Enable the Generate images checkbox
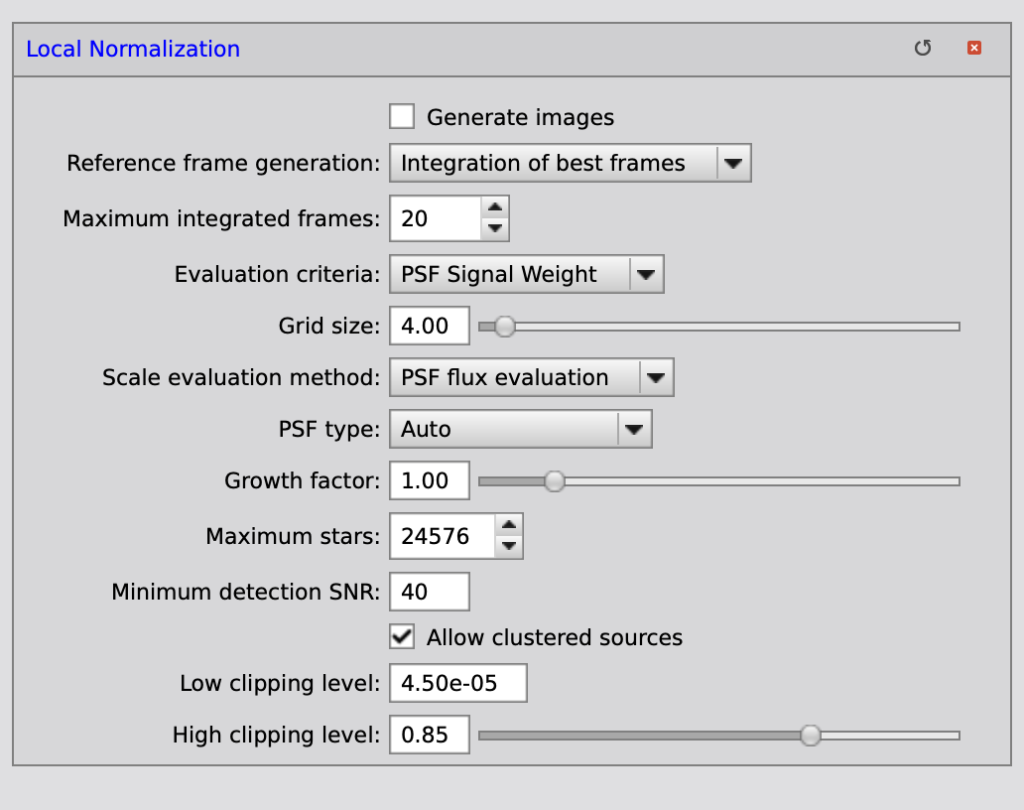Viewport: 1024px width, 810px height. click(402, 117)
